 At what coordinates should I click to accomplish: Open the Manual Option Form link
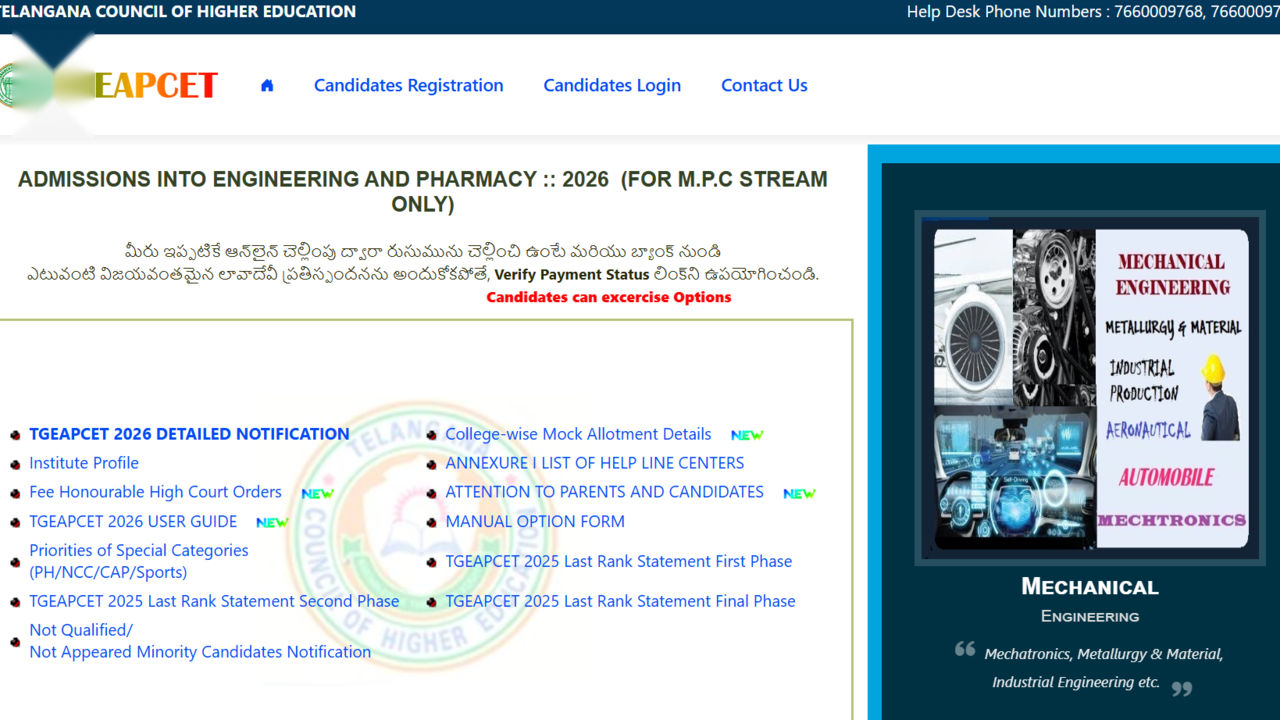coord(535,521)
